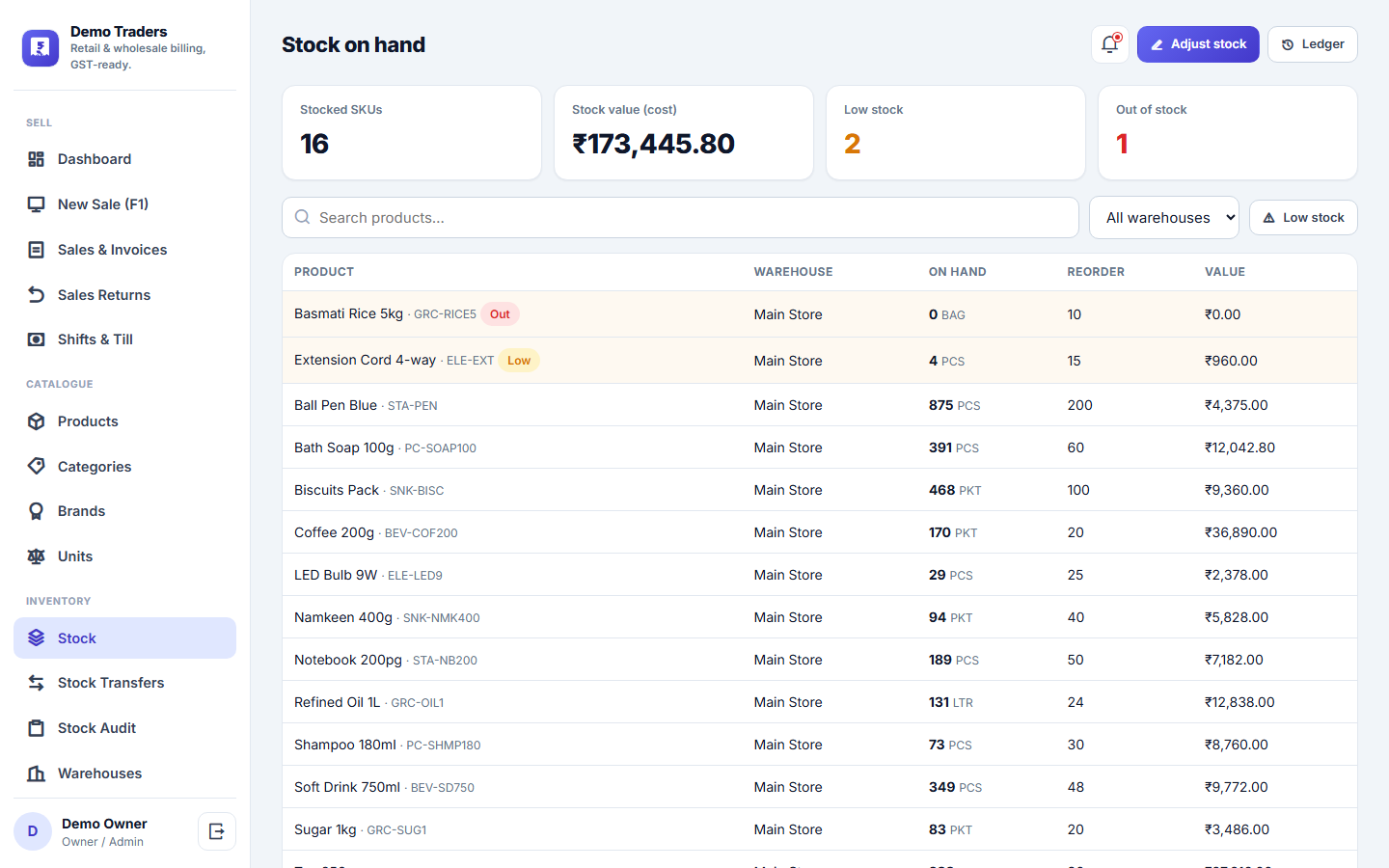Open the Warehouses section
The height and width of the screenshot is (868, 1389).
124,773
